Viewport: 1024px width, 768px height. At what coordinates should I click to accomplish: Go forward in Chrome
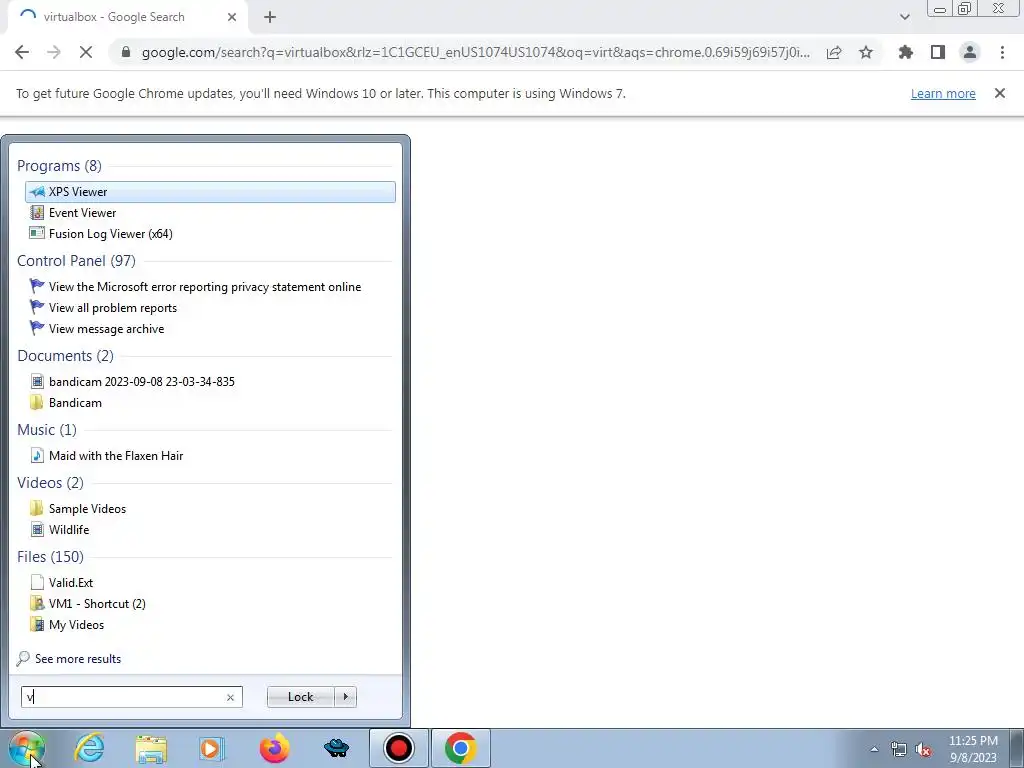(54, 52)
